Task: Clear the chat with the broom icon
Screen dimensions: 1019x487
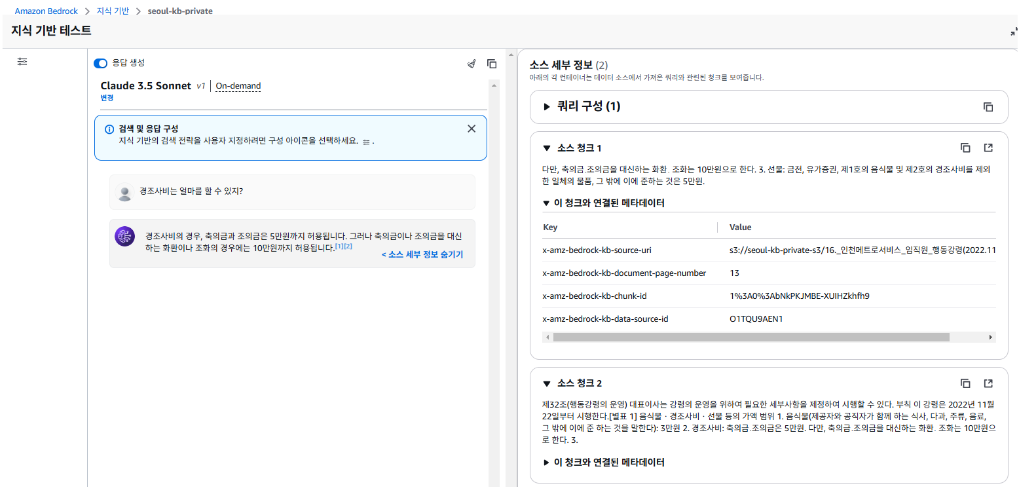Action: [x=472, y=64]
